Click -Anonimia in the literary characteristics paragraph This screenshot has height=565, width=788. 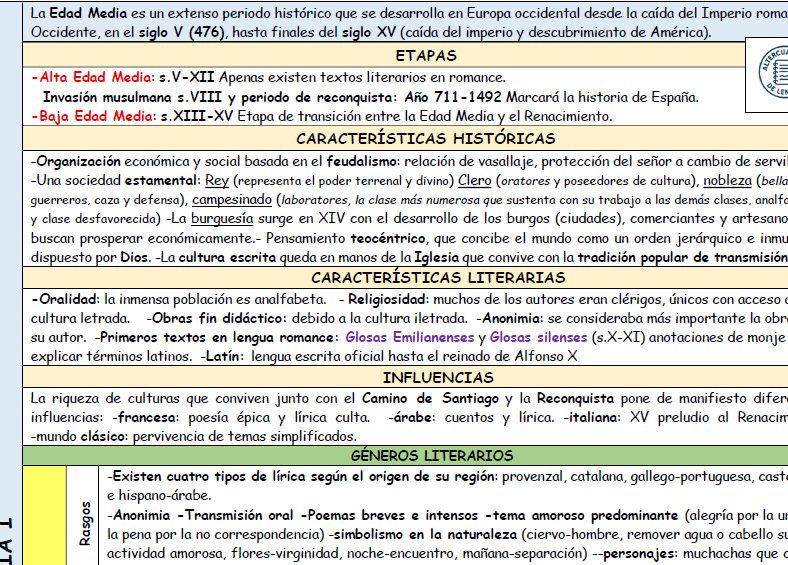[x=508, y=318]
